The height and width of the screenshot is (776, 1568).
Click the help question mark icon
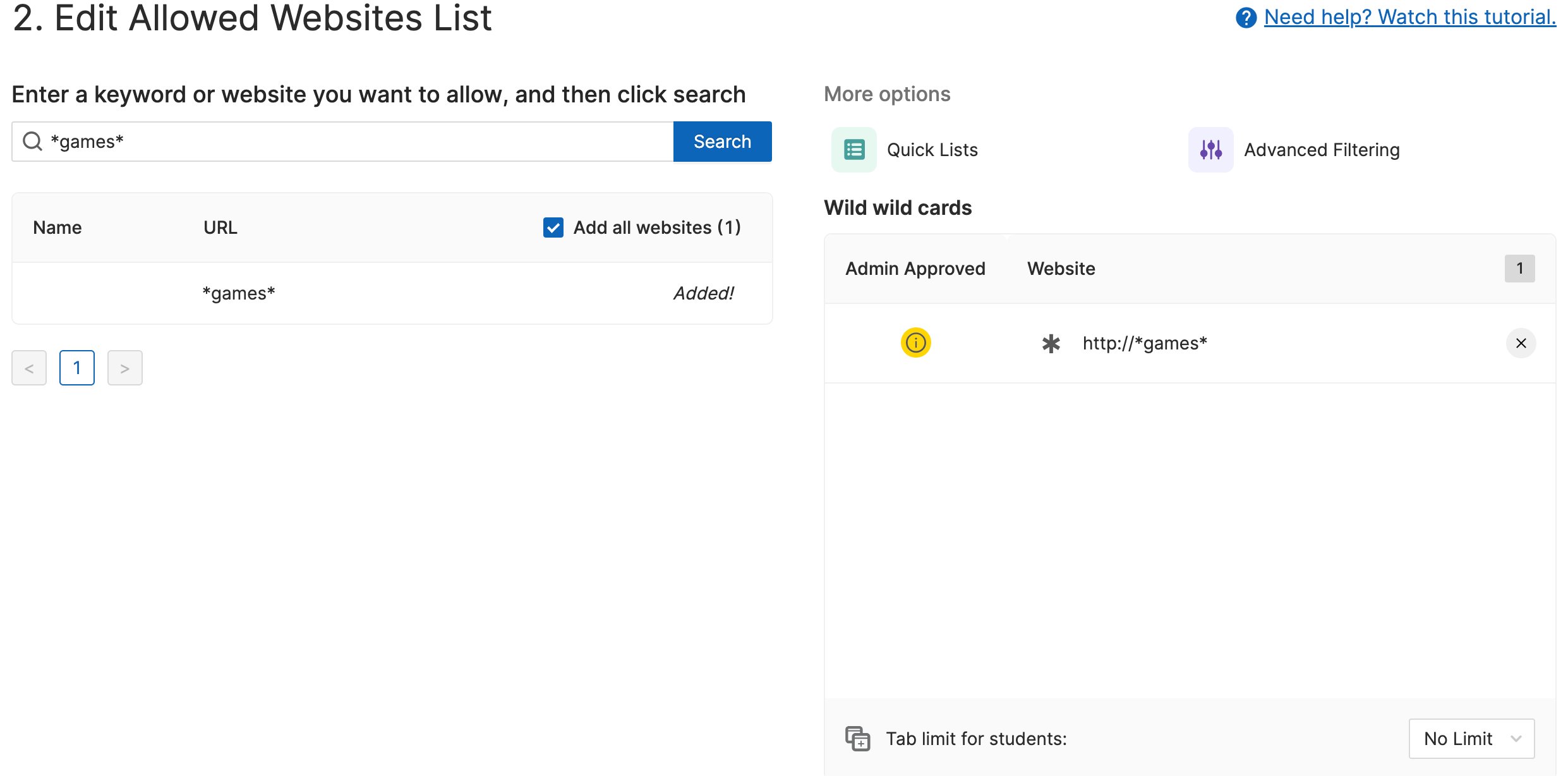click(x=1246, y=18)
